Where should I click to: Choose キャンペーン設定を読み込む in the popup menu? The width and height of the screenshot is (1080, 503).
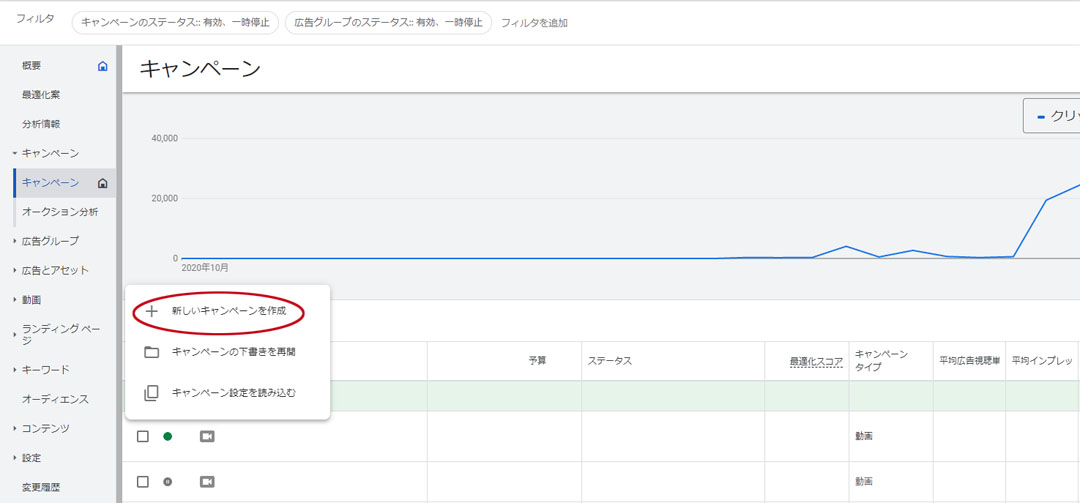coord(233,393)
